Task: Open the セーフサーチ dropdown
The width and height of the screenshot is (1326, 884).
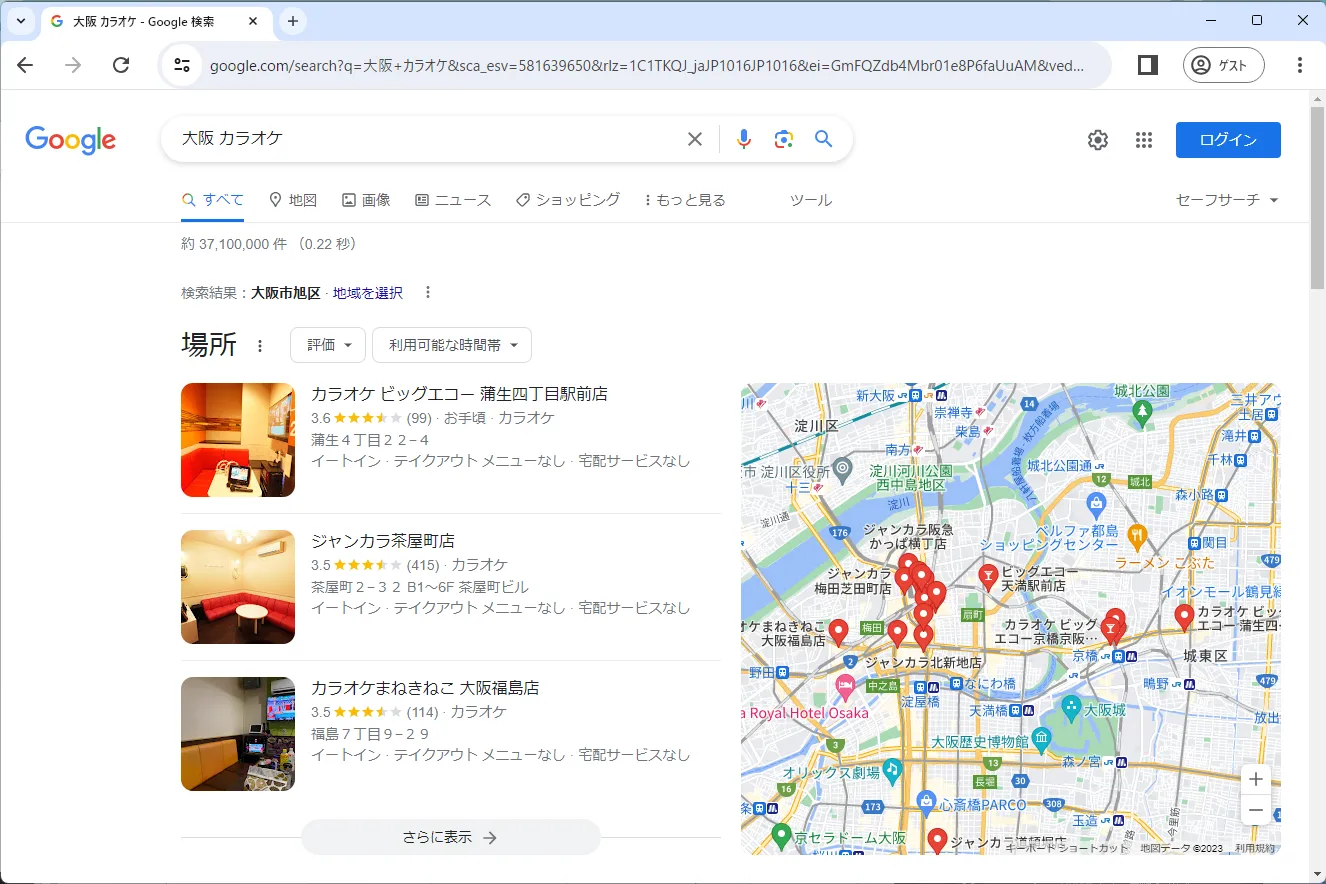Action: tap(1227, 200)
